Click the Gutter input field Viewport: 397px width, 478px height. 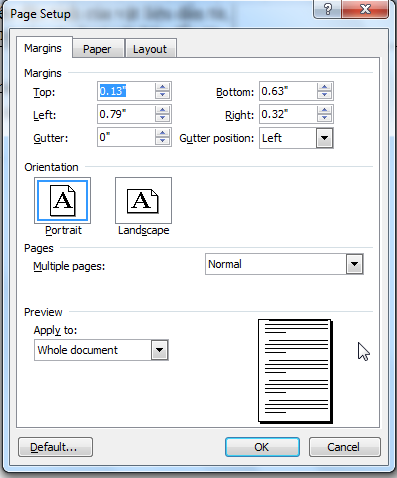126,137
